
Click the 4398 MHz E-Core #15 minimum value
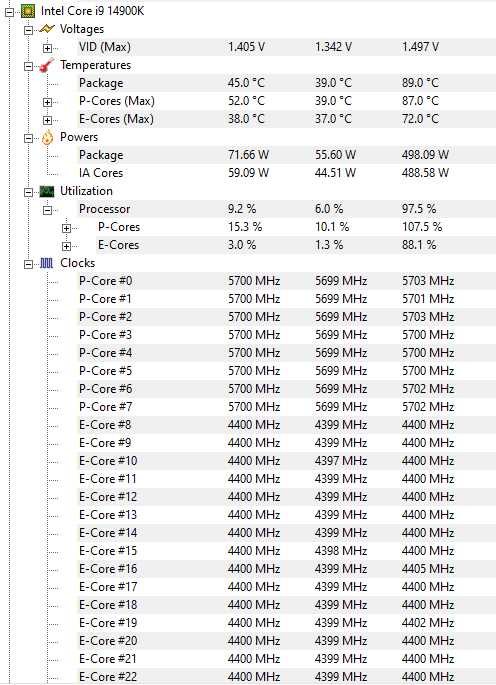point(341,551)
